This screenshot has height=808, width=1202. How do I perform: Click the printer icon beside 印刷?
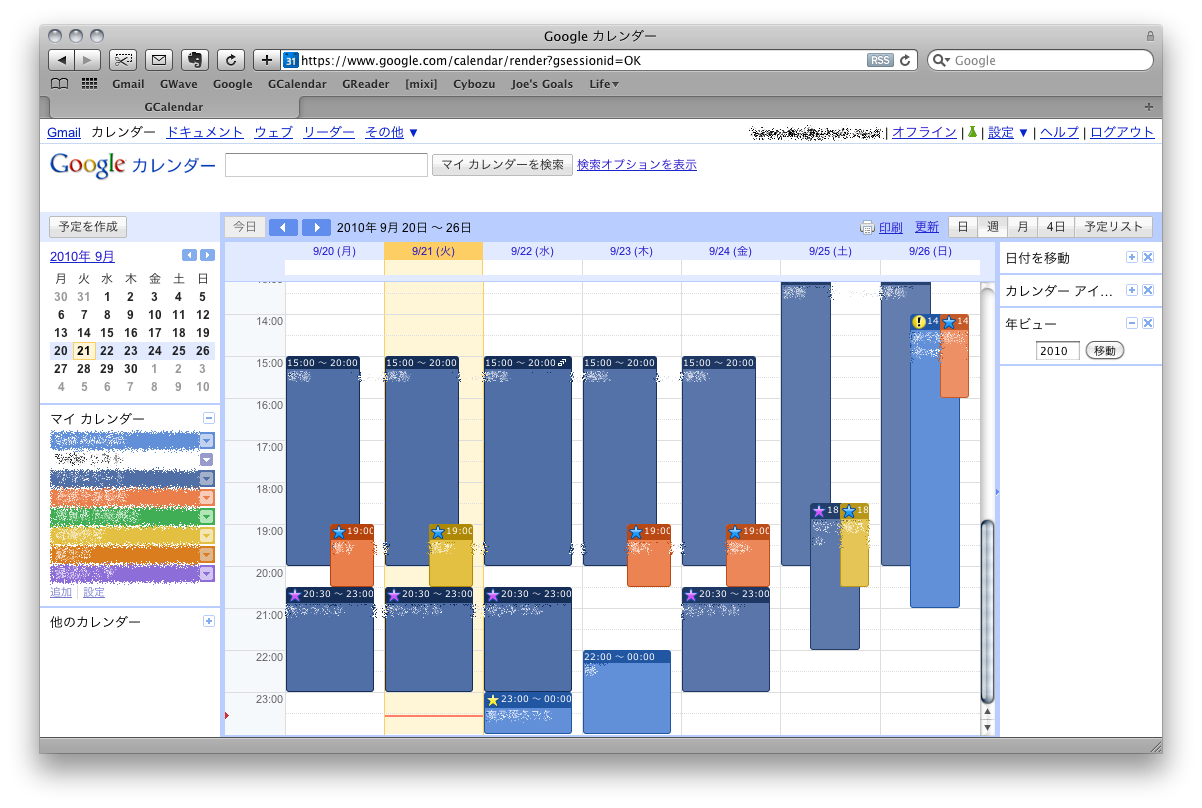coord(867,227)
